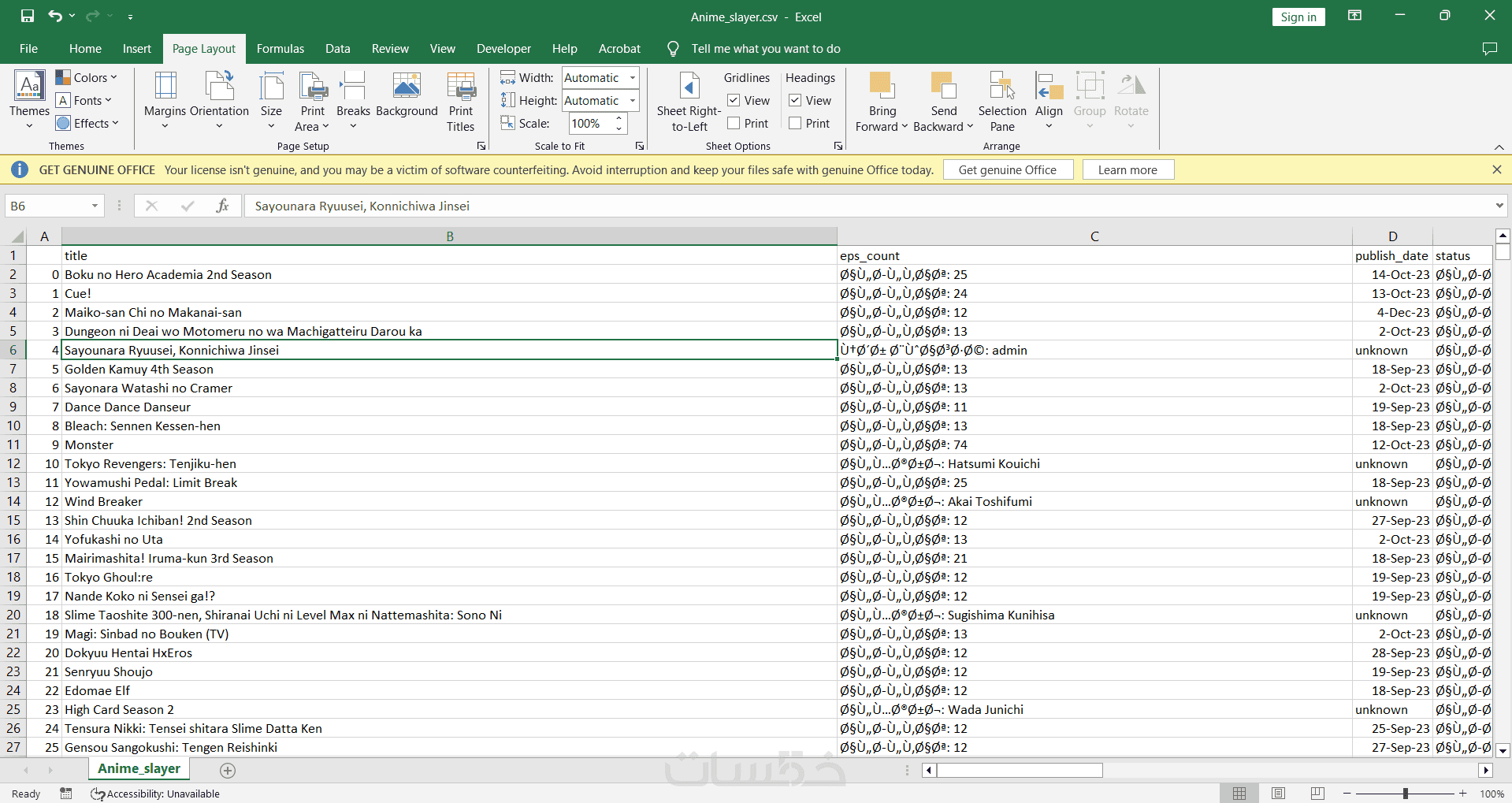Click the Sign in button
The width and height of the screenshot is (1512, 803).
(1298, 17)
